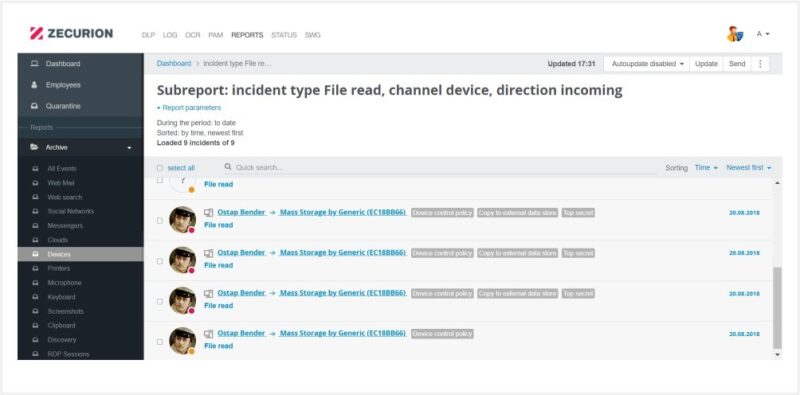This screenshot has height=395, width=800.
Task: Click the Update button
Action: (x=706, y=64)
